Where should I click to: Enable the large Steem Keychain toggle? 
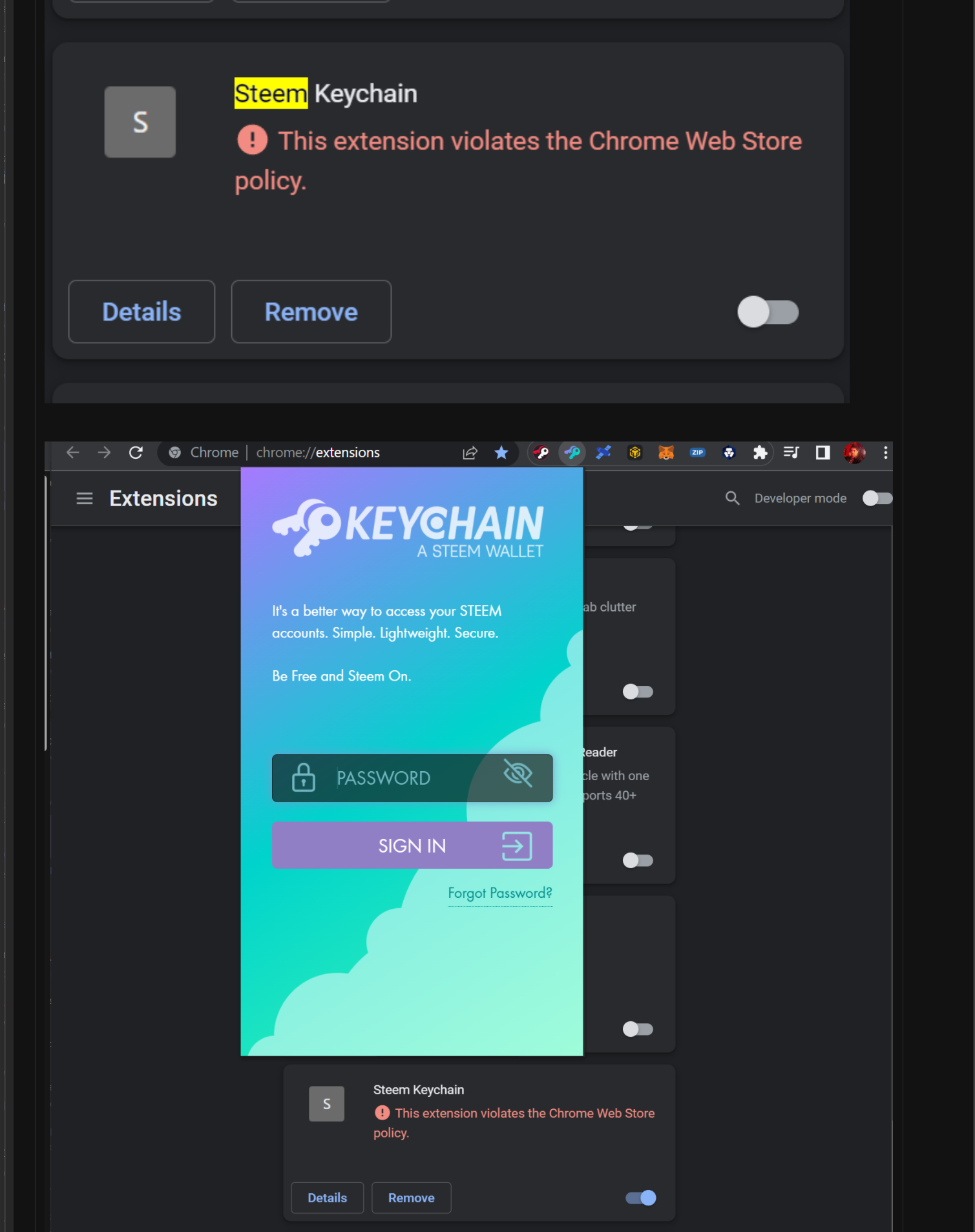768,312
